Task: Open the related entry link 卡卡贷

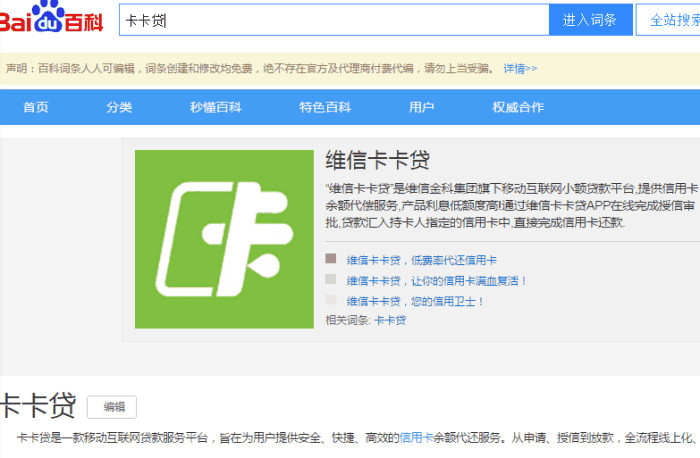Action: [390, 320]
